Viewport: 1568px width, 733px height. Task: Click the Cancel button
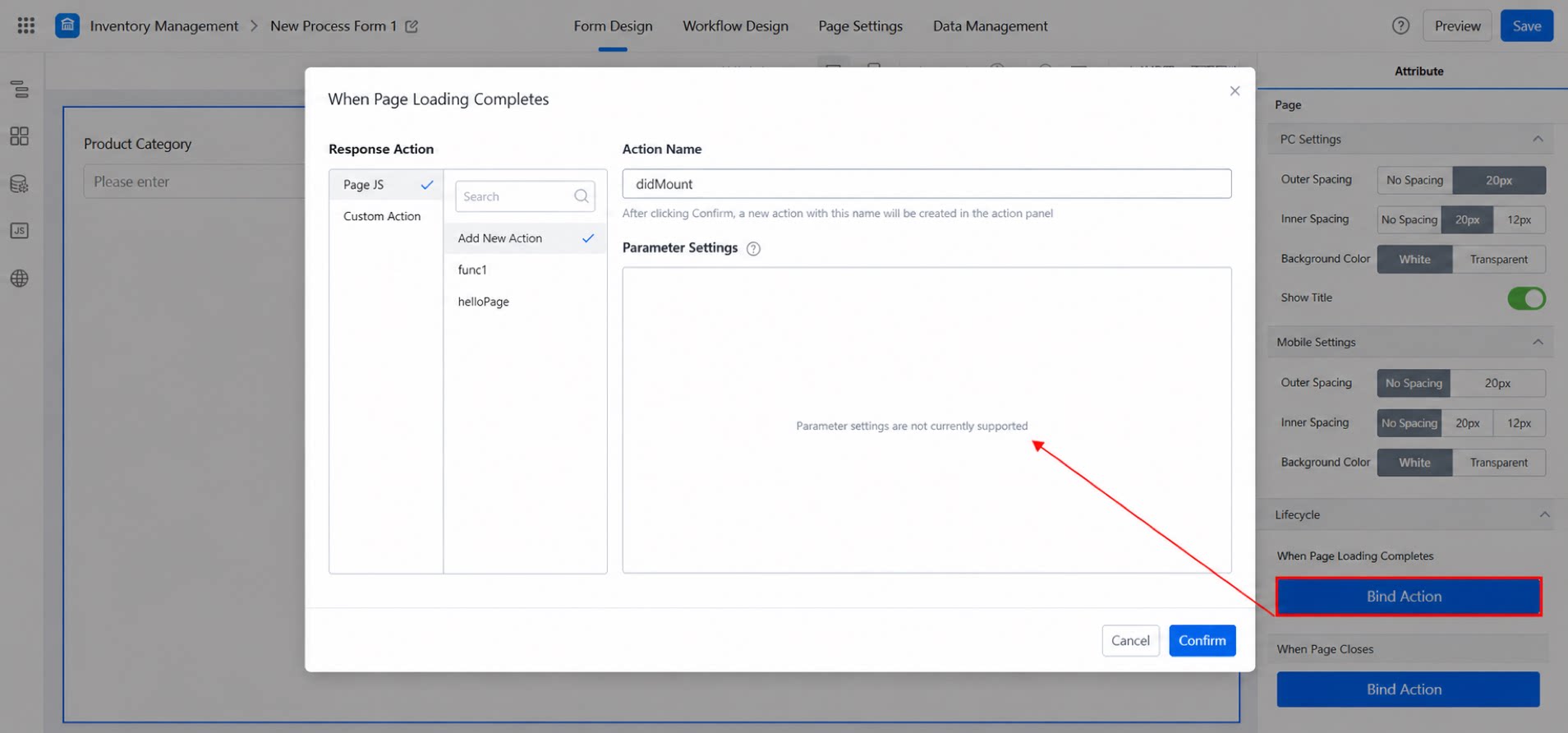click(1130, 640)
